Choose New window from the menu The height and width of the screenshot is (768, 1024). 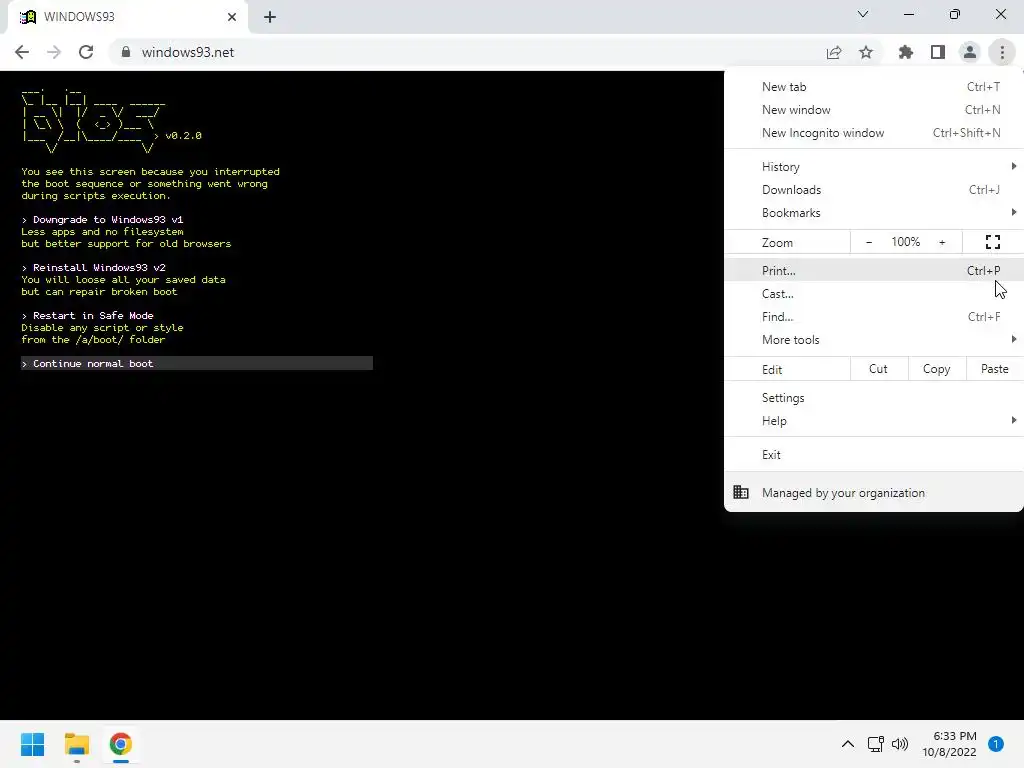coord(874,110)
